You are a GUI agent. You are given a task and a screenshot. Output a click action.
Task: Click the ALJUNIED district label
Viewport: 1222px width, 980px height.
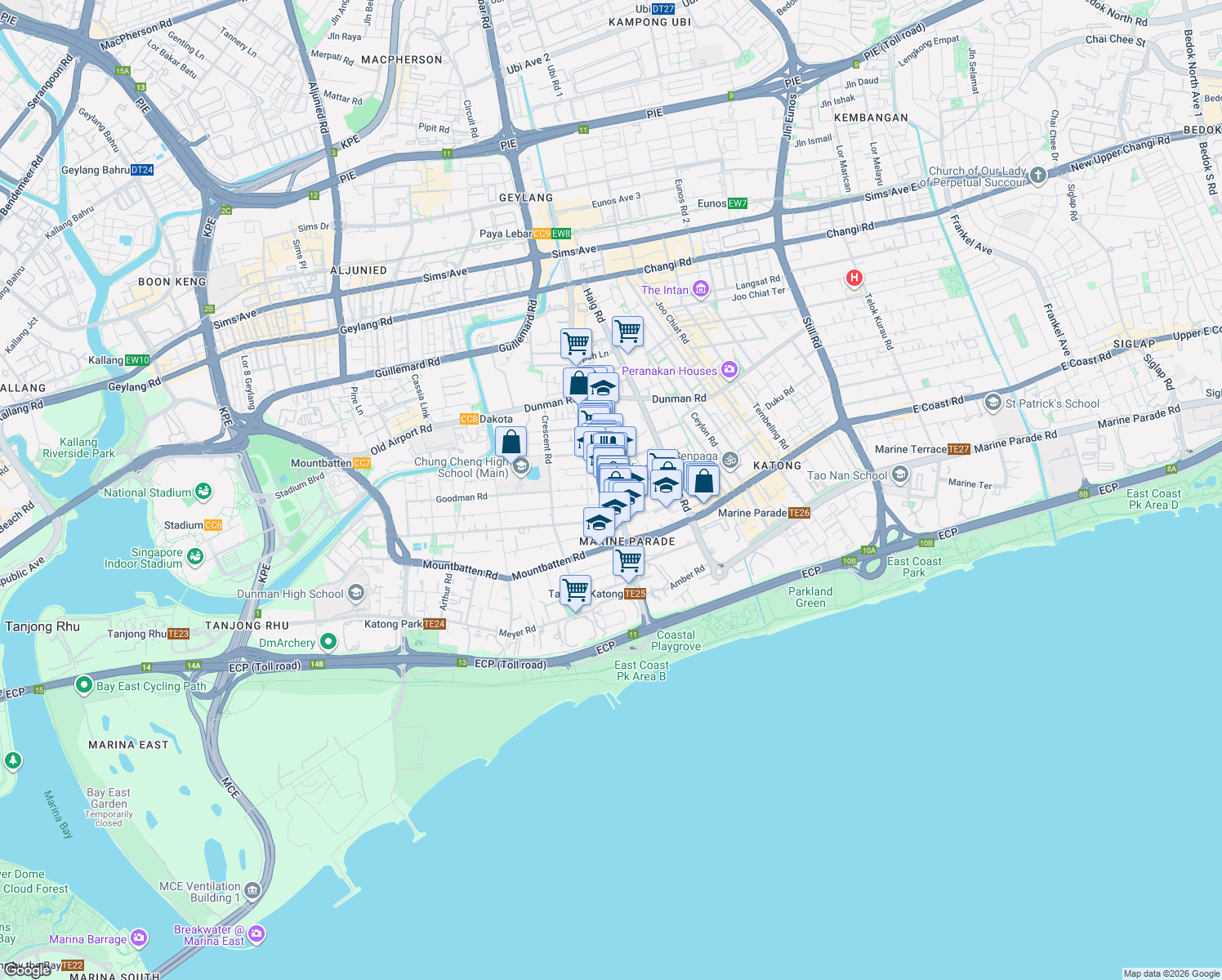click(x=359, y=270)
